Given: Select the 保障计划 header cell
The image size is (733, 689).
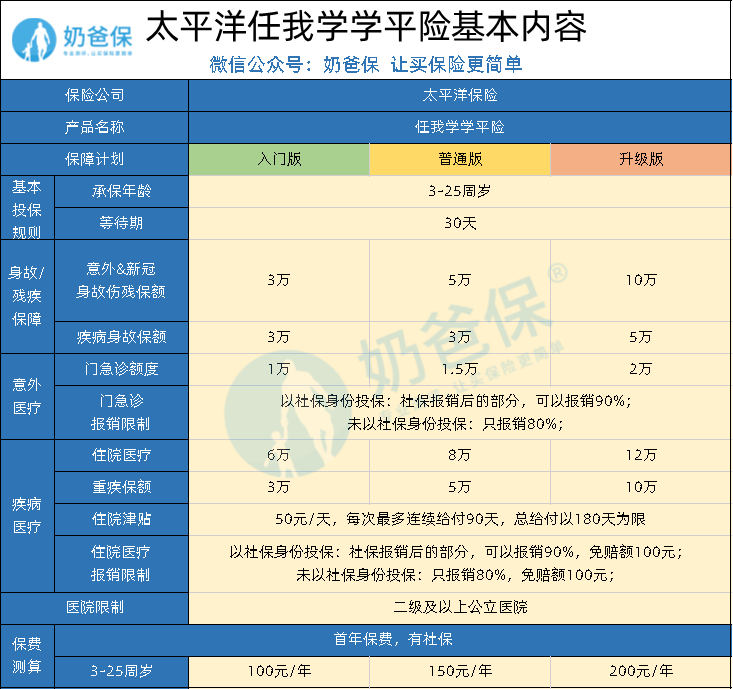Looking at the screenshot, I should [x=94, y=159].
